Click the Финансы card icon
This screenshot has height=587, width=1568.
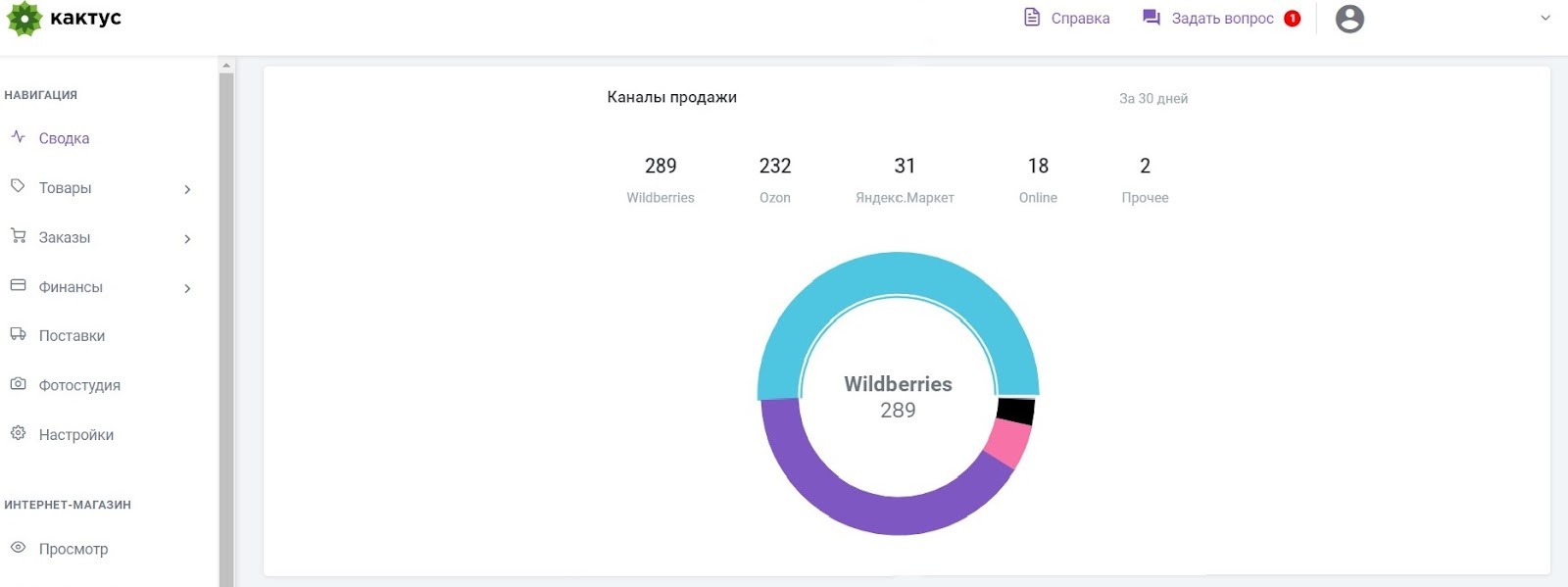pyautogui.click(x=18, y=285)
